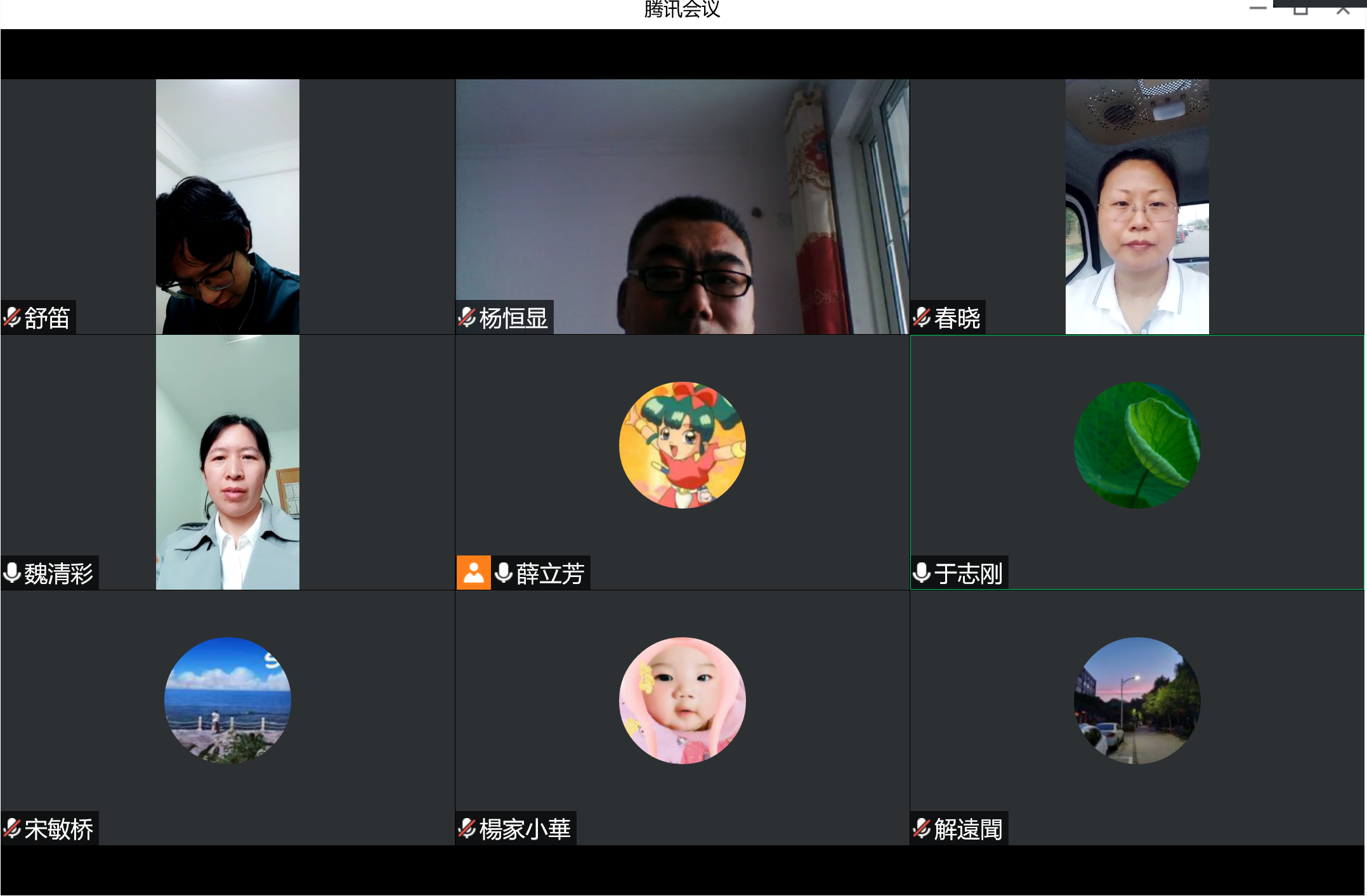Click muted mic icon beside 解遠聞

click(922, 828)
